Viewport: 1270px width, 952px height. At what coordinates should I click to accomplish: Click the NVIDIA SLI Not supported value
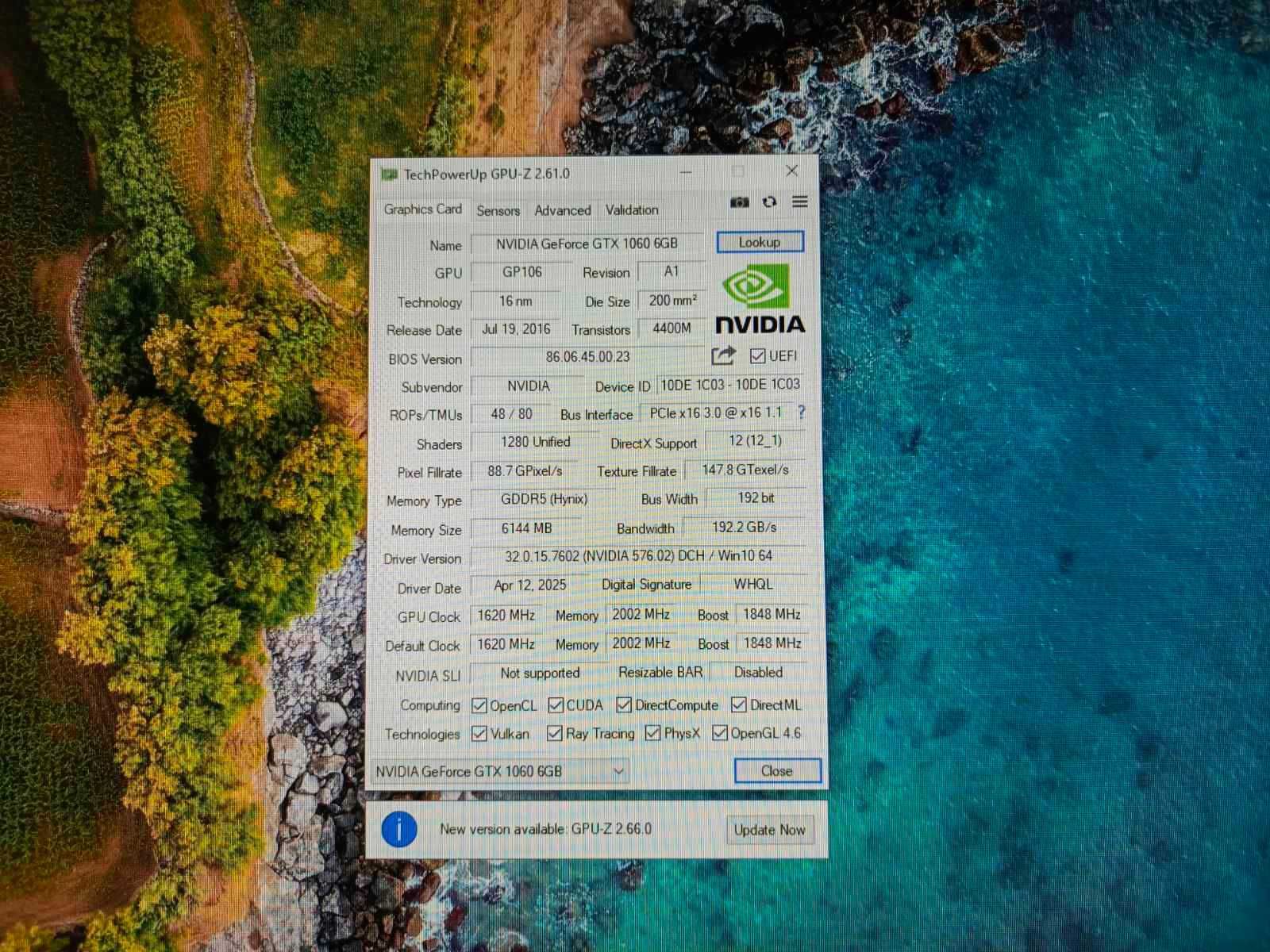[540, 674]
